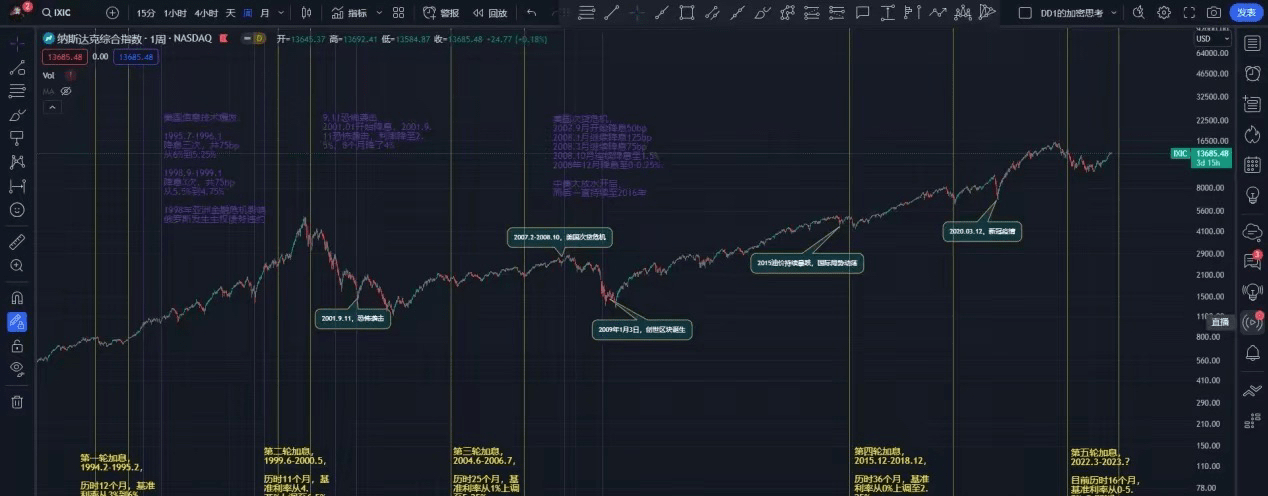Open the 直播 streams panel icon

pos(1252,322)
